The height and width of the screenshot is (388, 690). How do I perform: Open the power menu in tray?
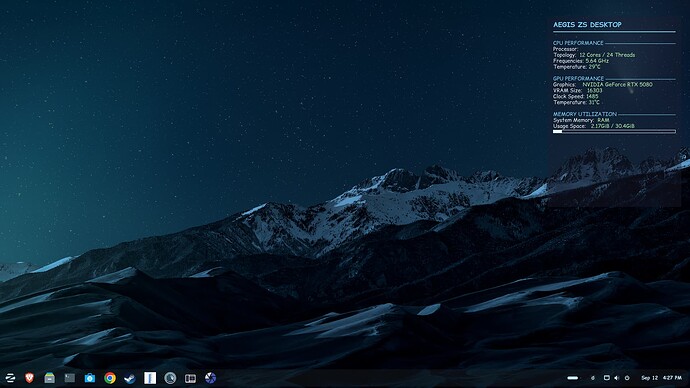click(627, 378)
